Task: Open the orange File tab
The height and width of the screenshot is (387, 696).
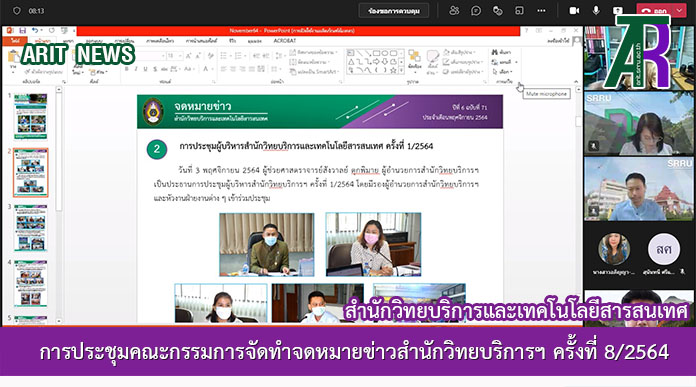Action: tap(15, 41)
